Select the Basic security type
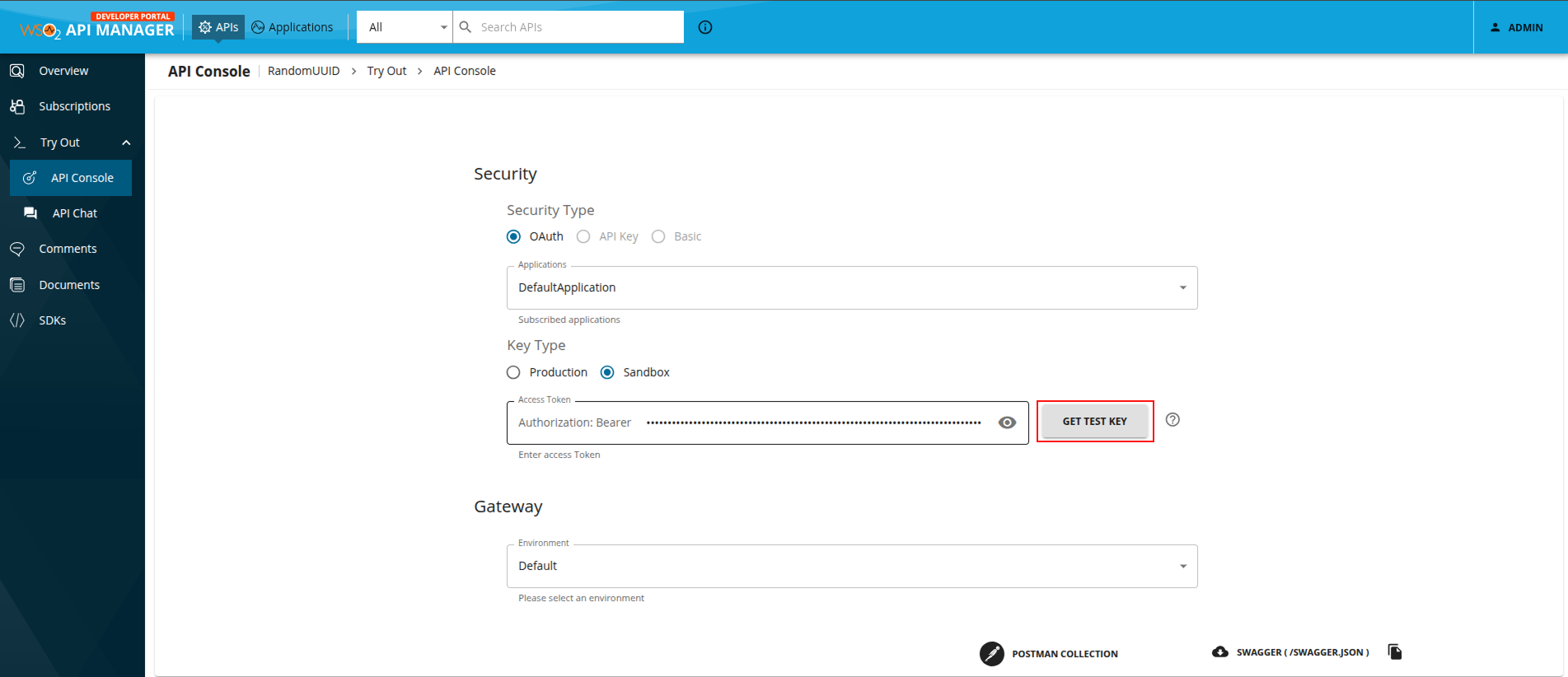This screenshot has width=1568, height=677. (x=658, y=236)
